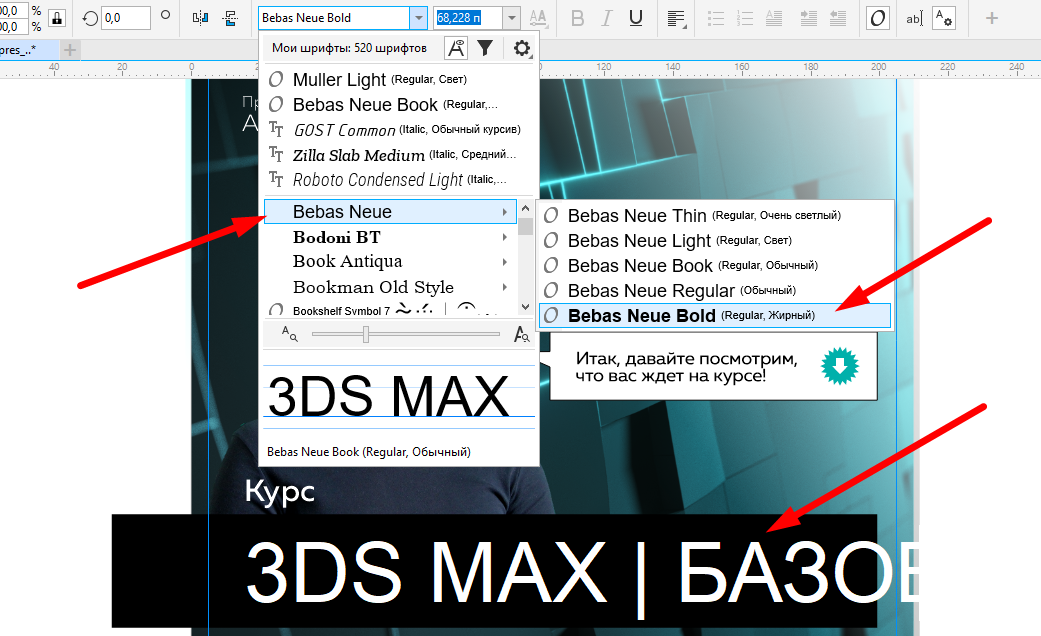The height and width of the screenshot is (636, 1041).
Task: Click the font list scroll down arrow
Action: pos(525,307)
